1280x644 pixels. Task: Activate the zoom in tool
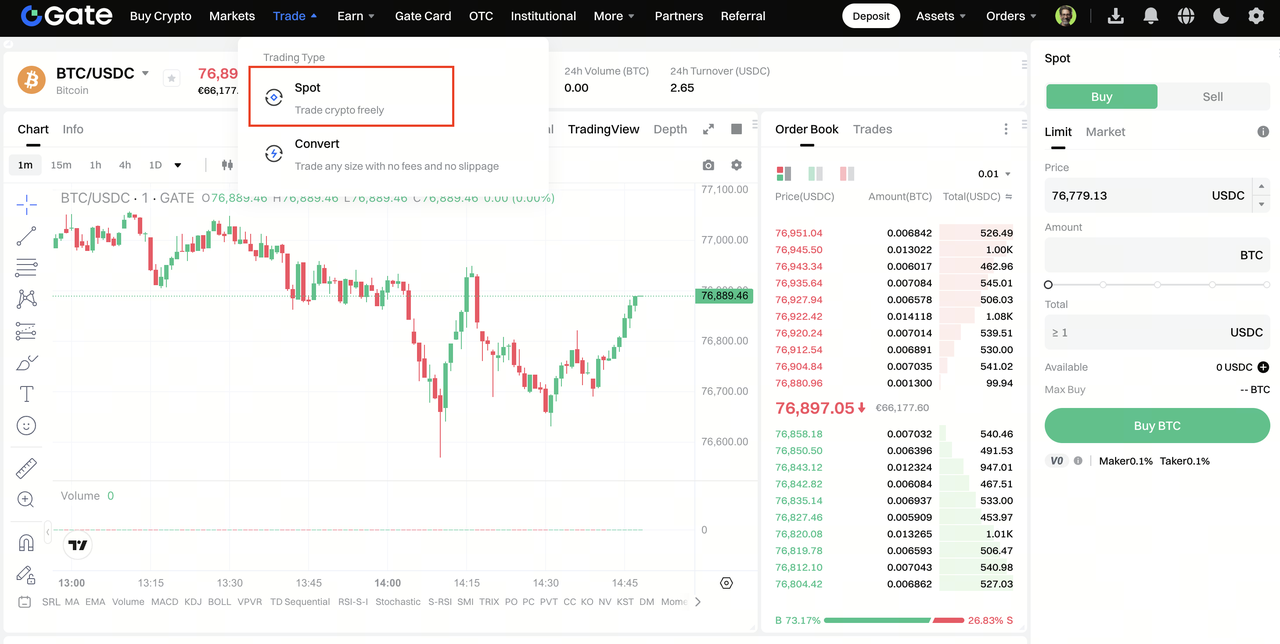[27, 500]
